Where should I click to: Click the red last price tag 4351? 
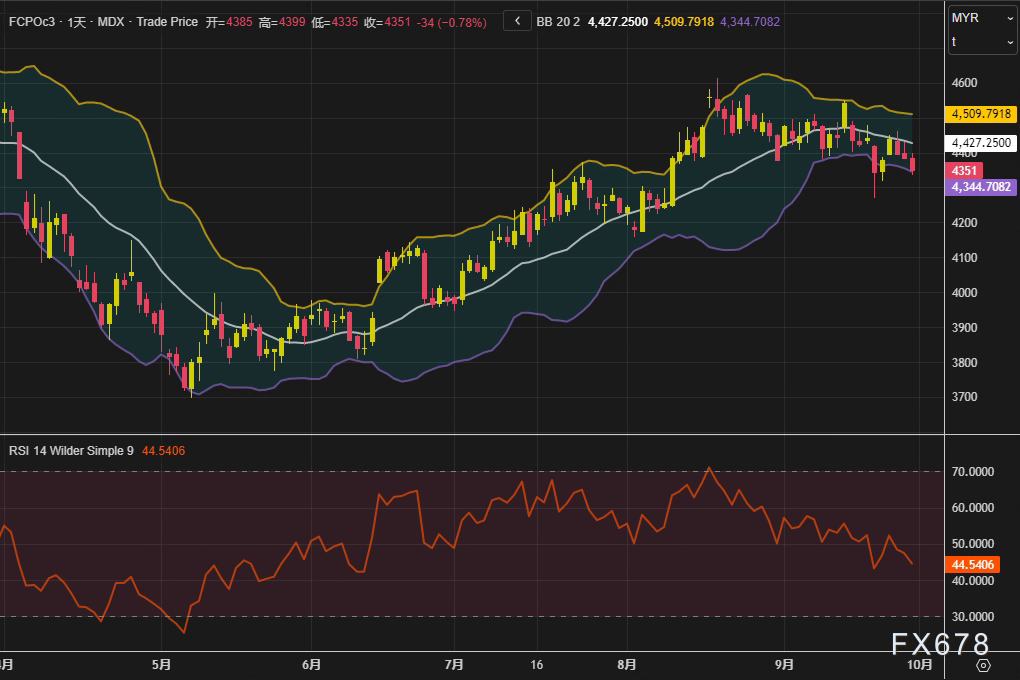(964, 171)
